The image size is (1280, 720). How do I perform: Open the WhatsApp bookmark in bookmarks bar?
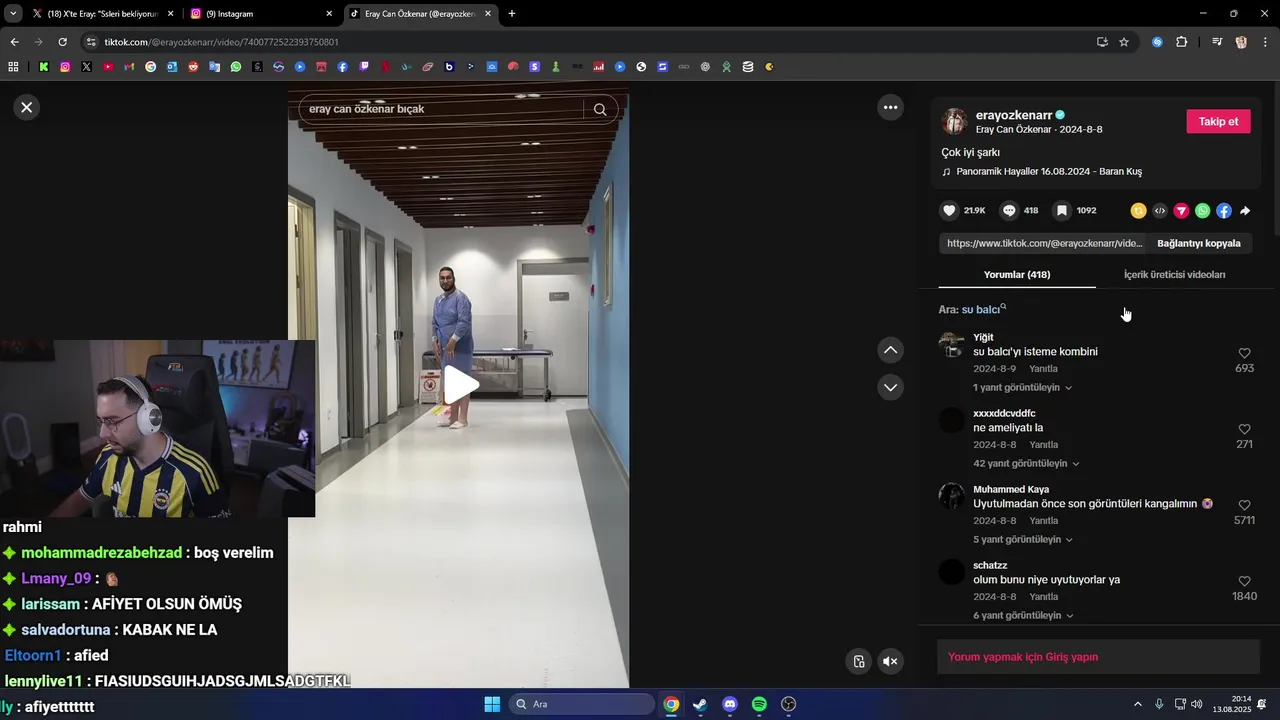click(236, 67)
